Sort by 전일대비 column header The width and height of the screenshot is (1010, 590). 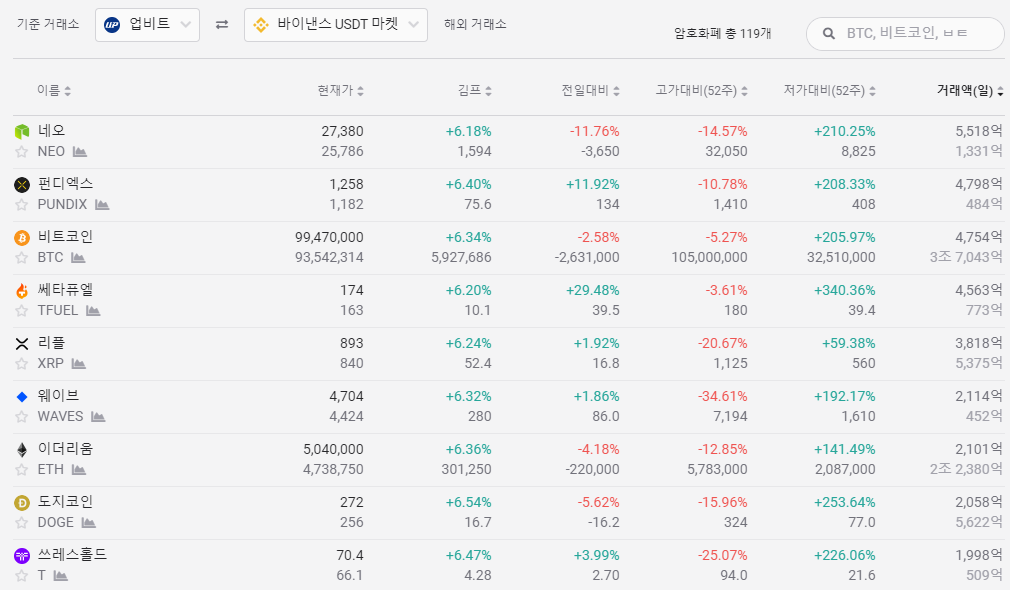pyautogui.click(x=590, y=91)
